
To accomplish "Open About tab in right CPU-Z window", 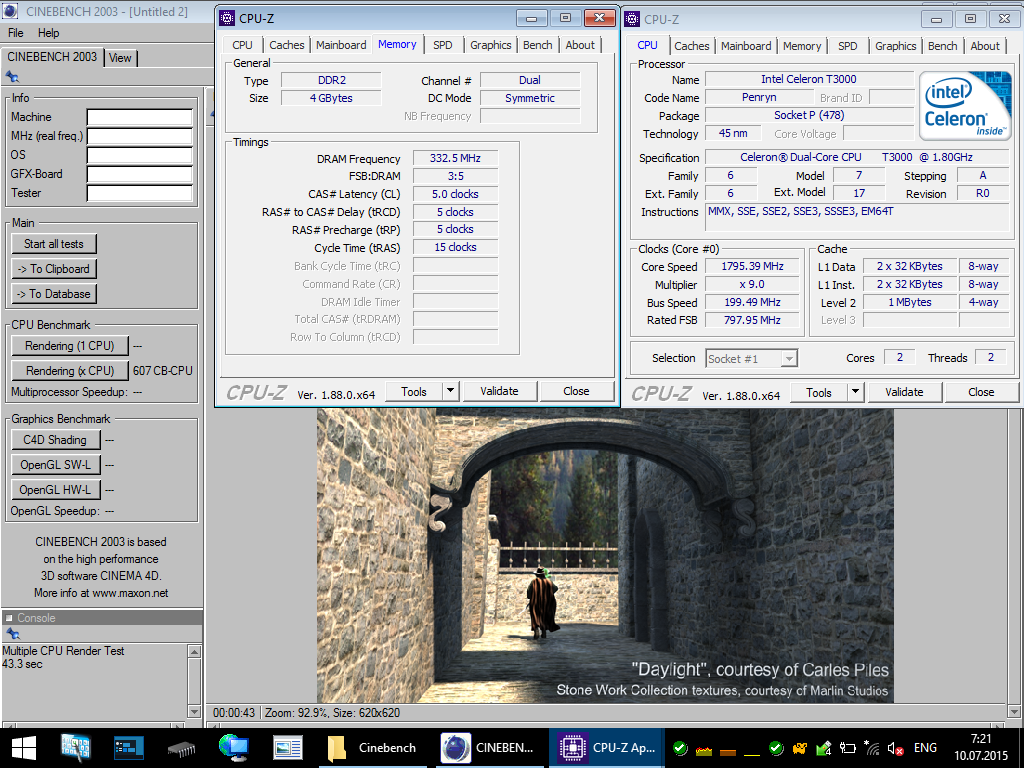I will pyautogui.click(x=985, y=46).
